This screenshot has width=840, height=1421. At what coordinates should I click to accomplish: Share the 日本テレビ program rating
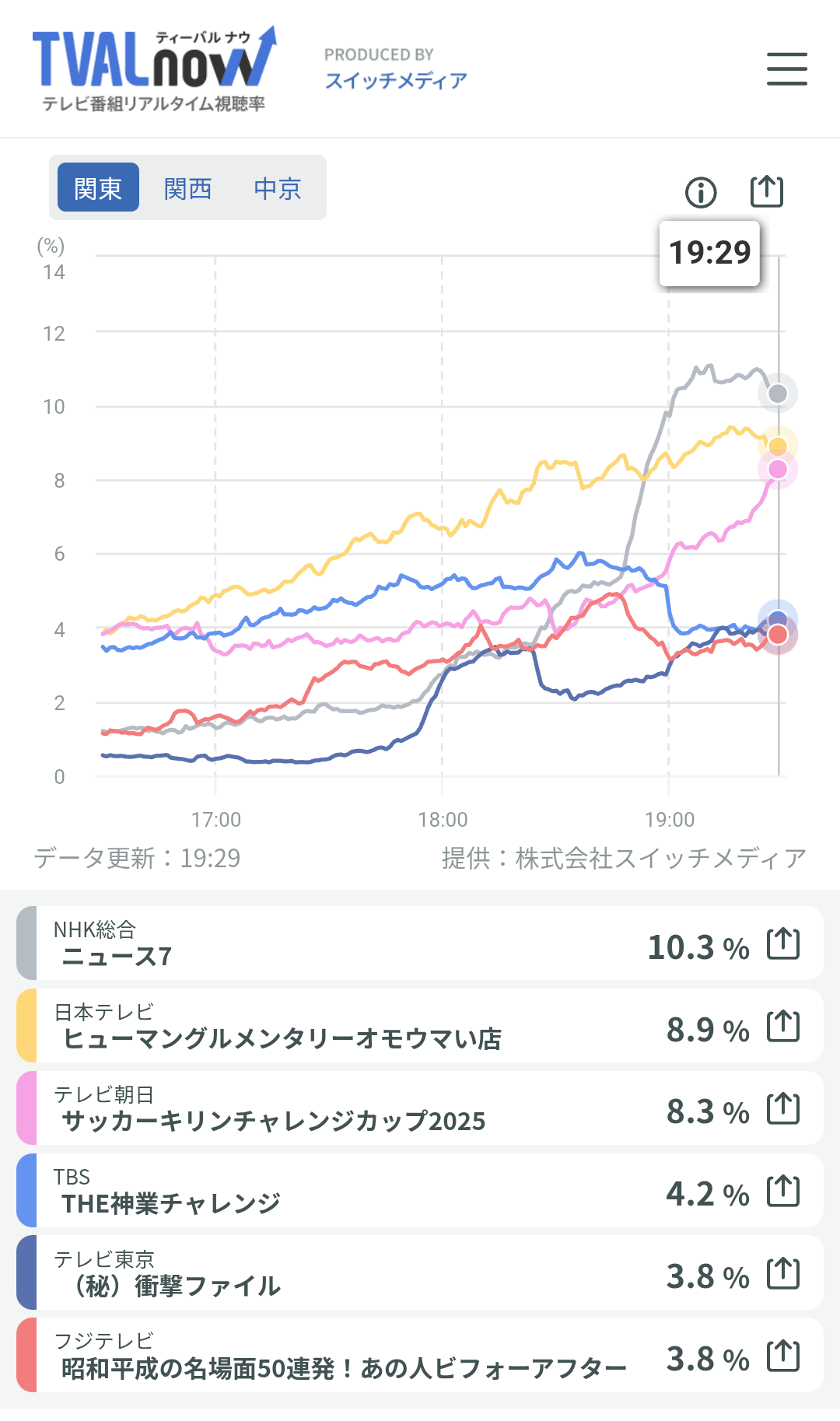click(782, 1026)
